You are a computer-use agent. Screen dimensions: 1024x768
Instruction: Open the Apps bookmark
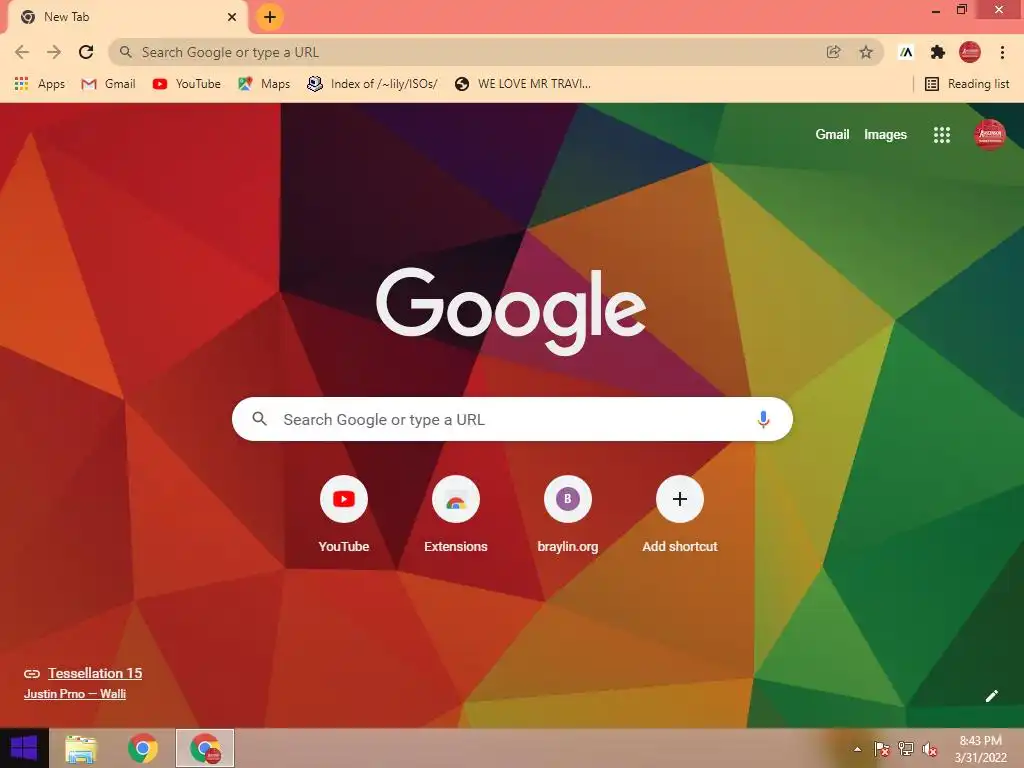pyautogui.click(x=40, y=84)
